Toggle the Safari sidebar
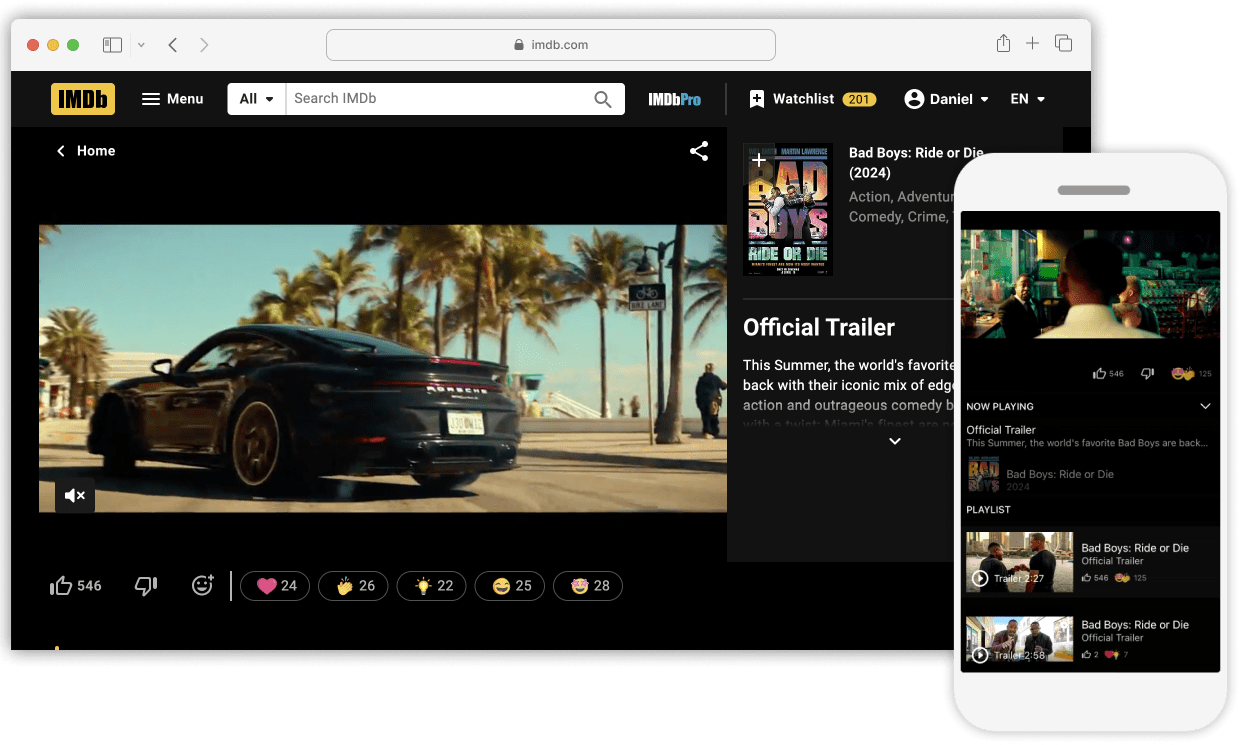The height and width of the screenshot is (745, 1241). click(112, 44)
